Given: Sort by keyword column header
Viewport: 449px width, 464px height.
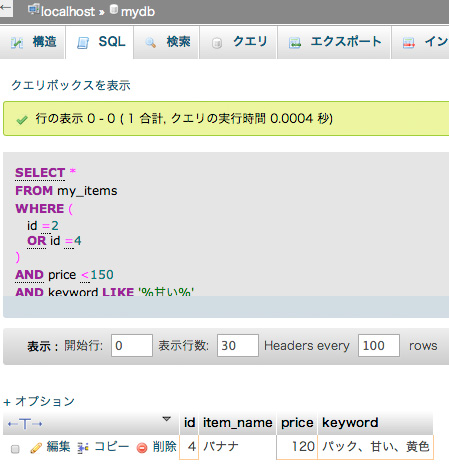Looking at the screenshot, I should pos(350,423).
